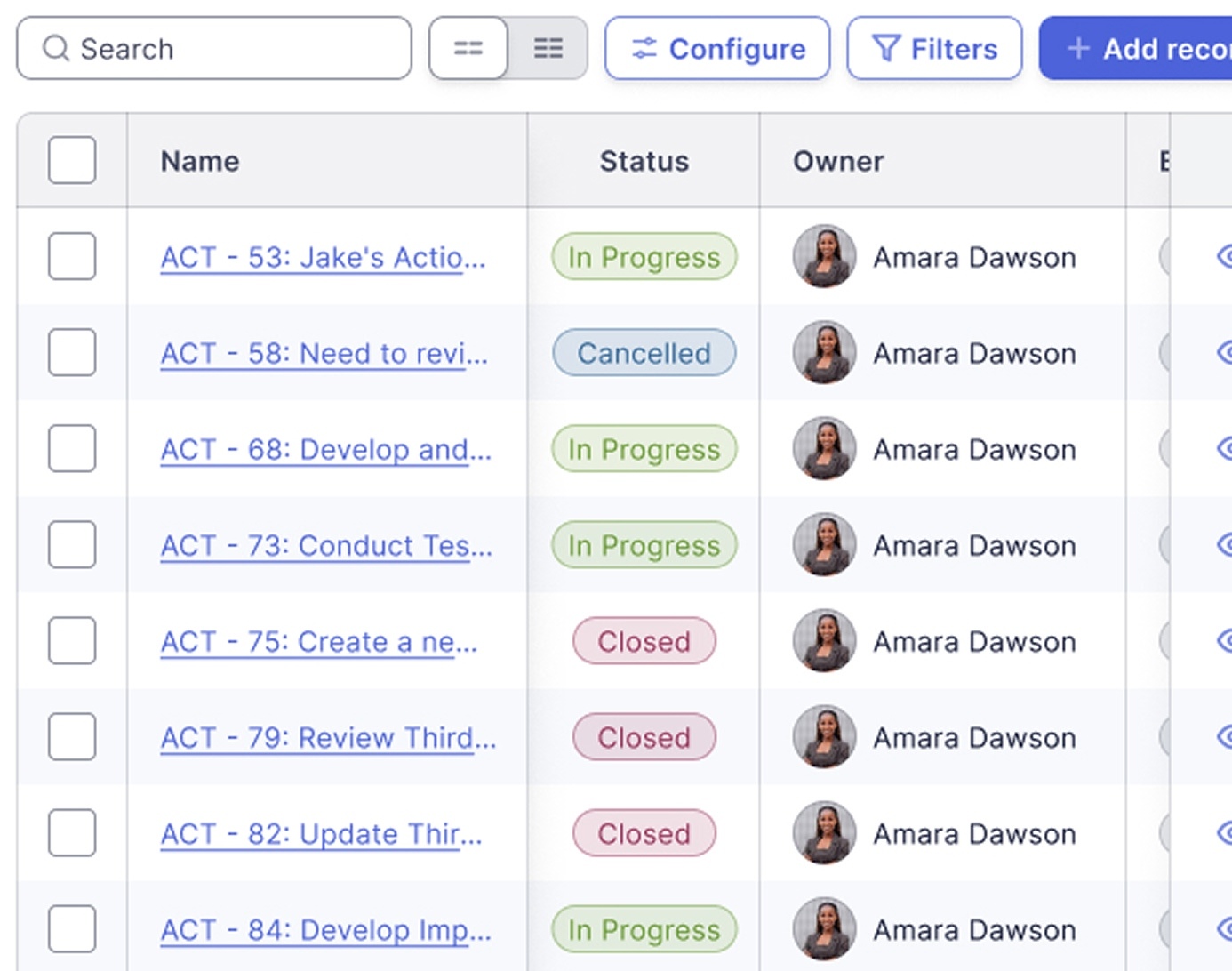Click Amara Dawson avatar in ACT - 79 row
This screenshot has height=971, width=1232.
coord(824,737)
